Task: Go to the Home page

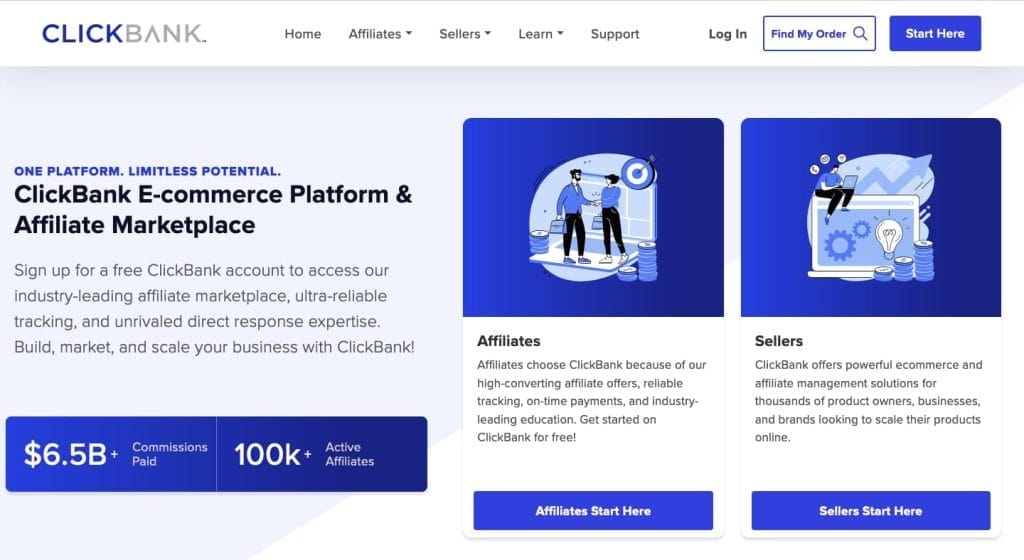Action: point(302,34)
